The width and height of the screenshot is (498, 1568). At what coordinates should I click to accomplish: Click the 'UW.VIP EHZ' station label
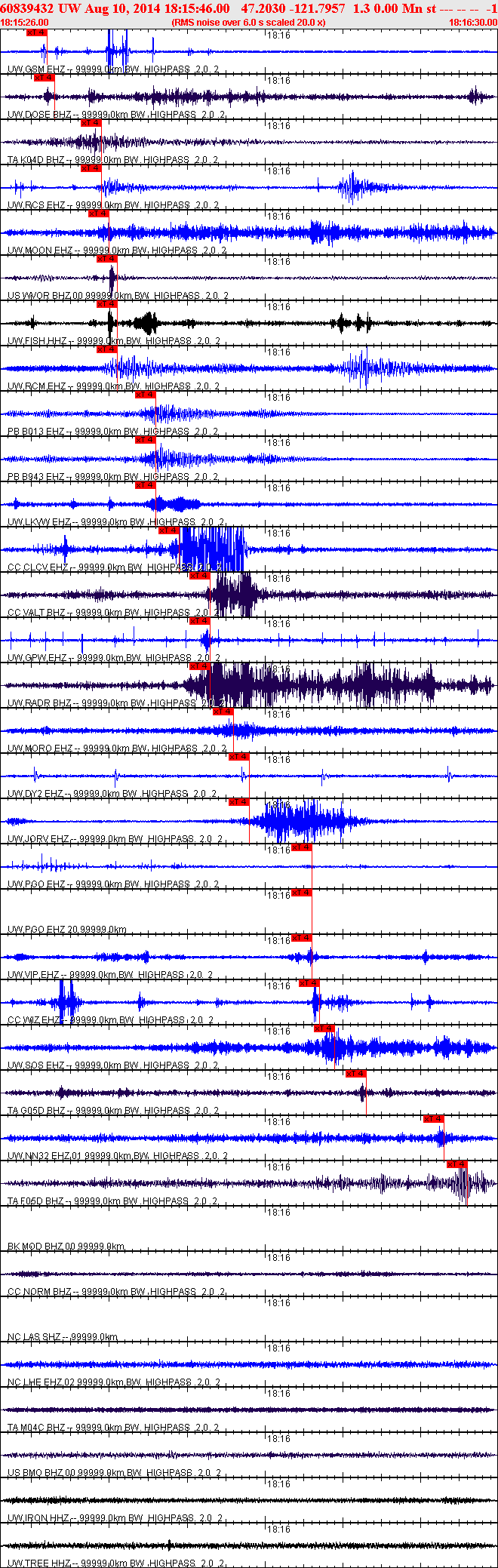point(33,975)
